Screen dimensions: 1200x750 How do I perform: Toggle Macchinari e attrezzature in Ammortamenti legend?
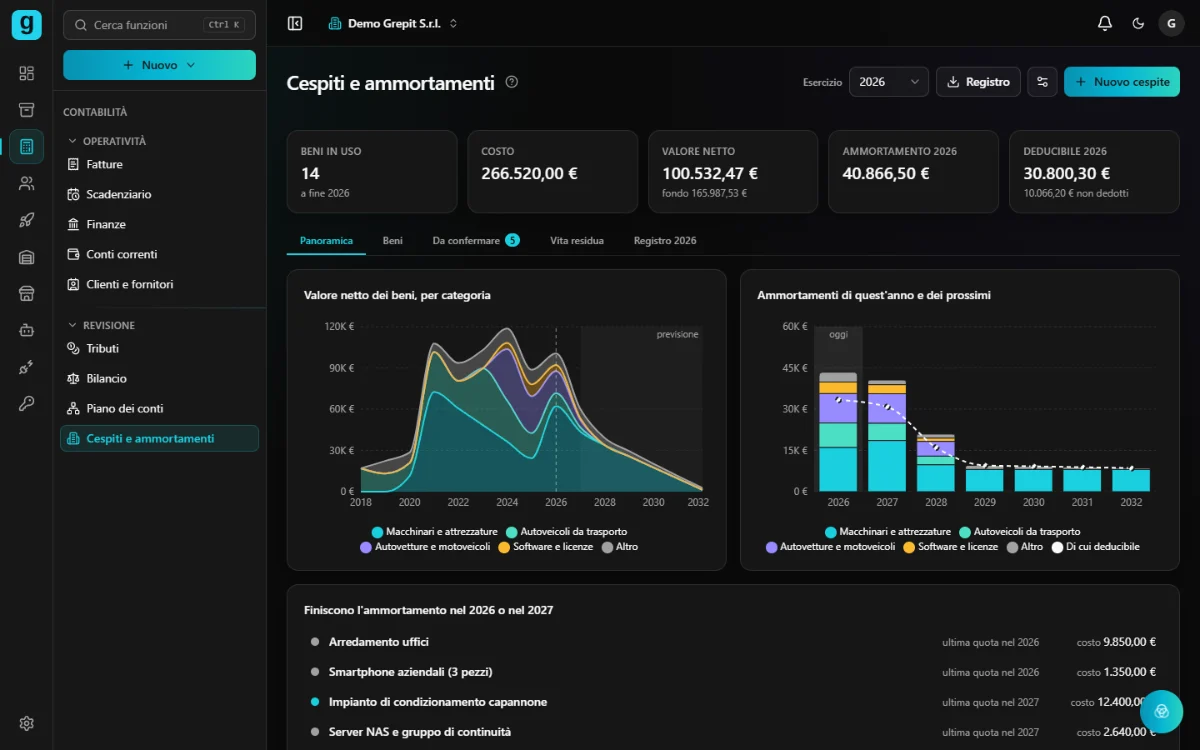coord(888,532)
